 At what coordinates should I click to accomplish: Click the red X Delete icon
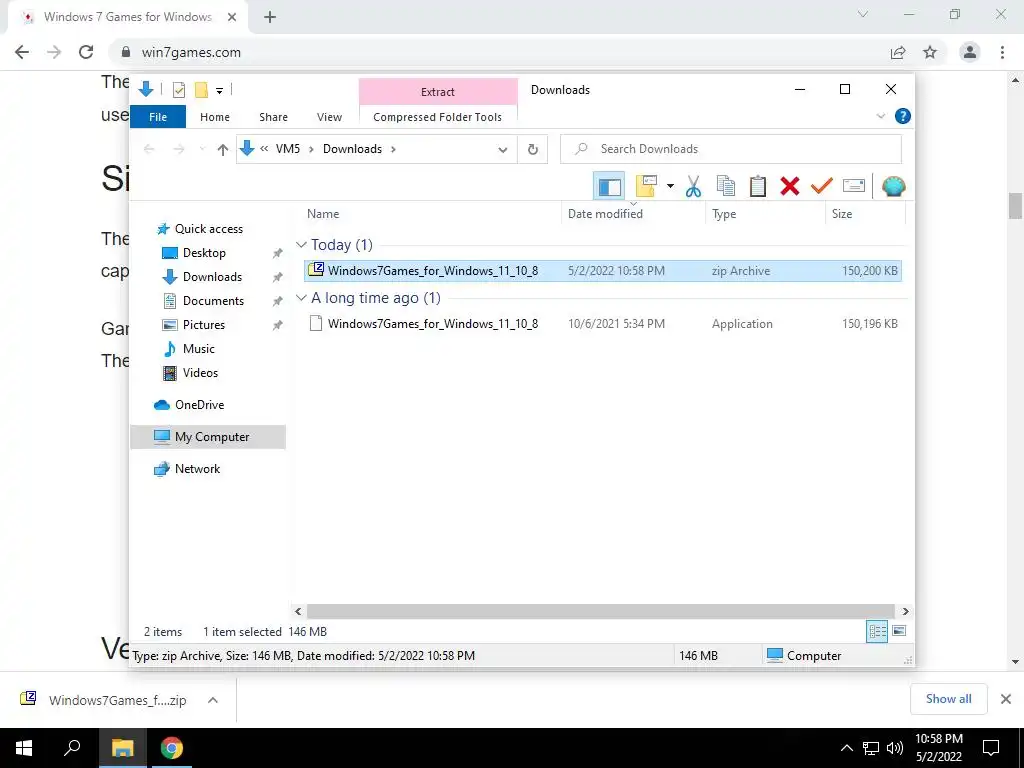click(x=790, y=186)
